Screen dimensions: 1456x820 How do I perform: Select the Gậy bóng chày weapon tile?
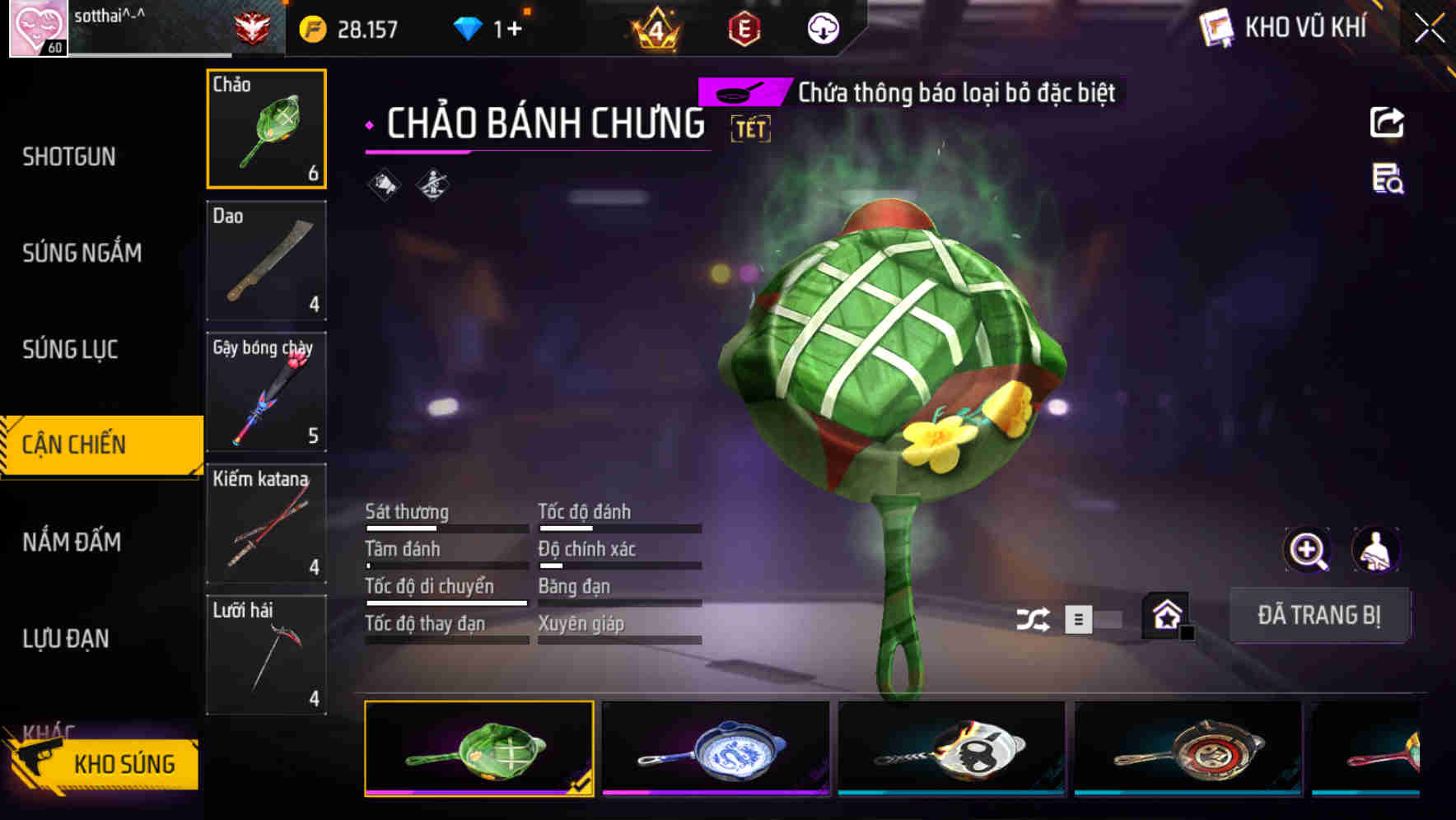pyautogui.click(x=266, y=392)
